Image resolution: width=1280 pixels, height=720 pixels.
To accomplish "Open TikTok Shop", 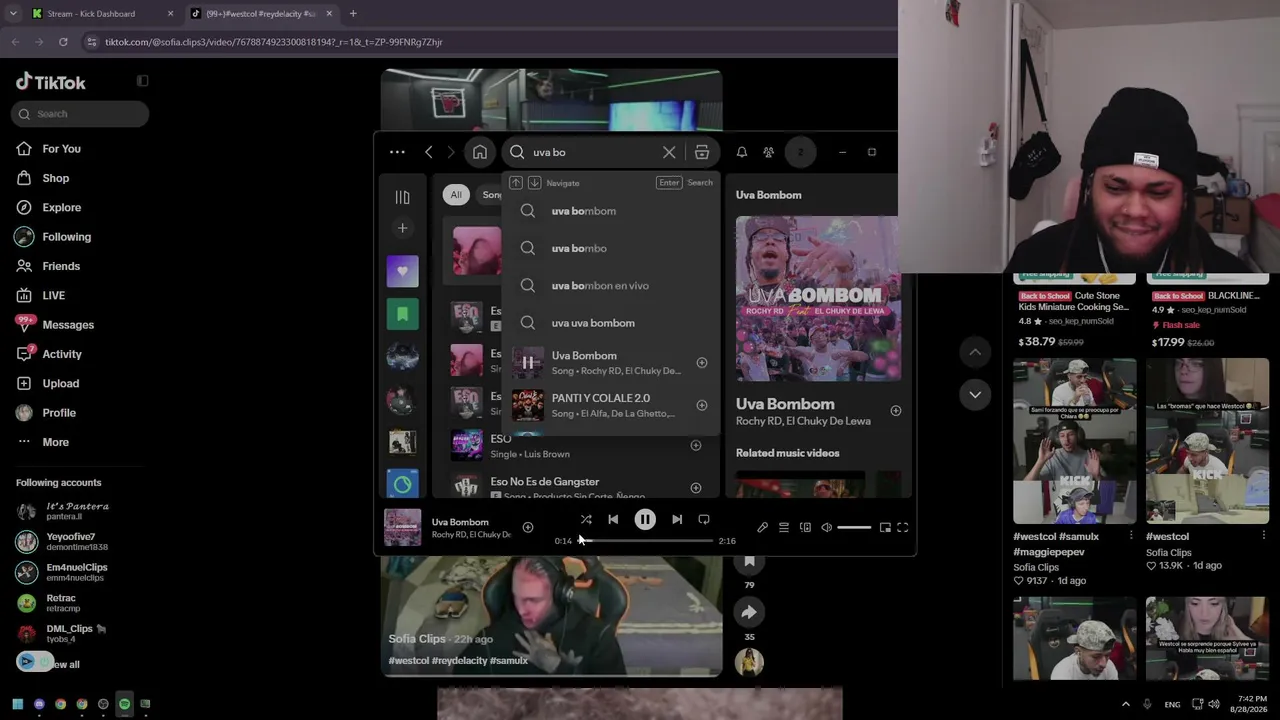I will tap(55, 178).
